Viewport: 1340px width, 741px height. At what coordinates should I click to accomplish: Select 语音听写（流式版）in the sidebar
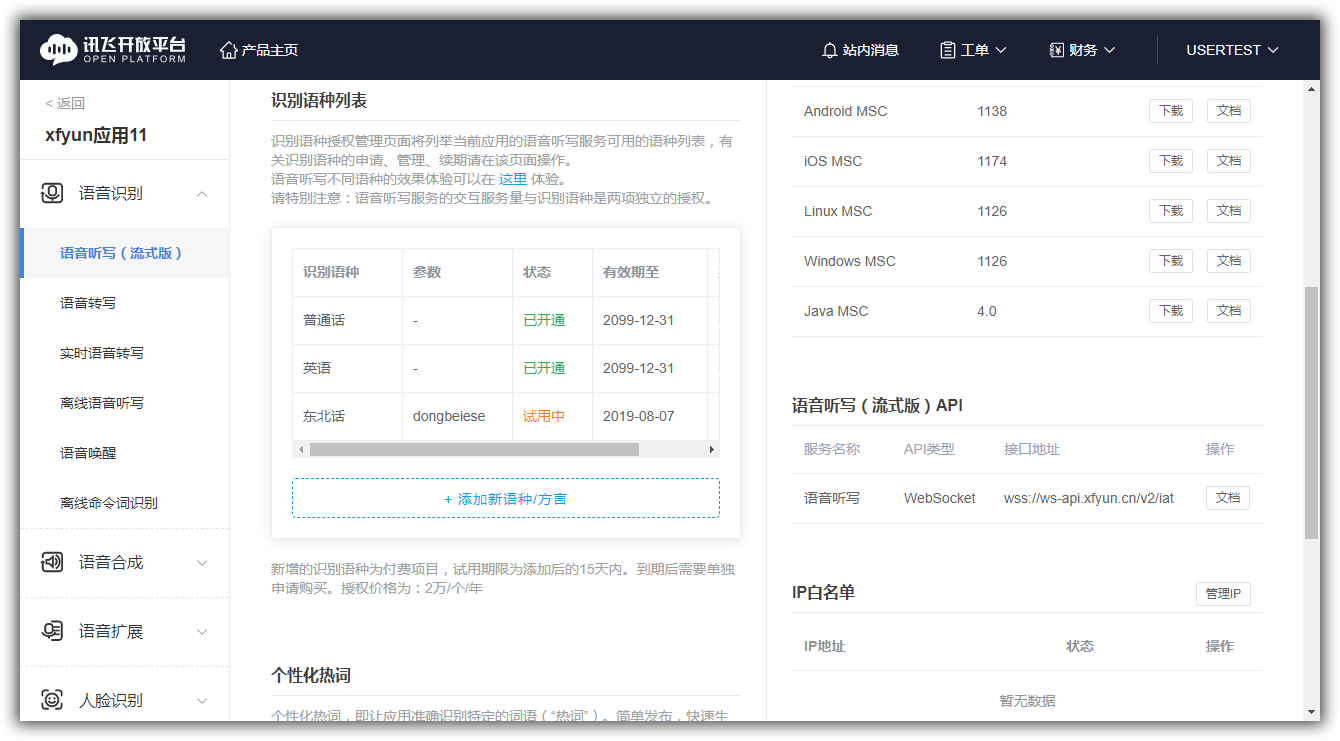(124, 253)
